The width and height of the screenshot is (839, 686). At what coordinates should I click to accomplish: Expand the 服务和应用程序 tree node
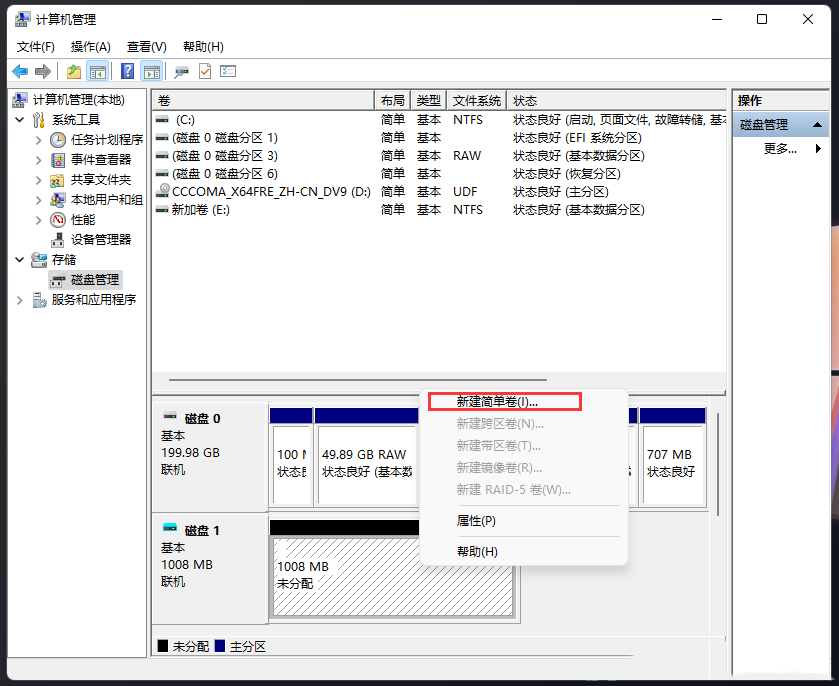pos(19,299)
